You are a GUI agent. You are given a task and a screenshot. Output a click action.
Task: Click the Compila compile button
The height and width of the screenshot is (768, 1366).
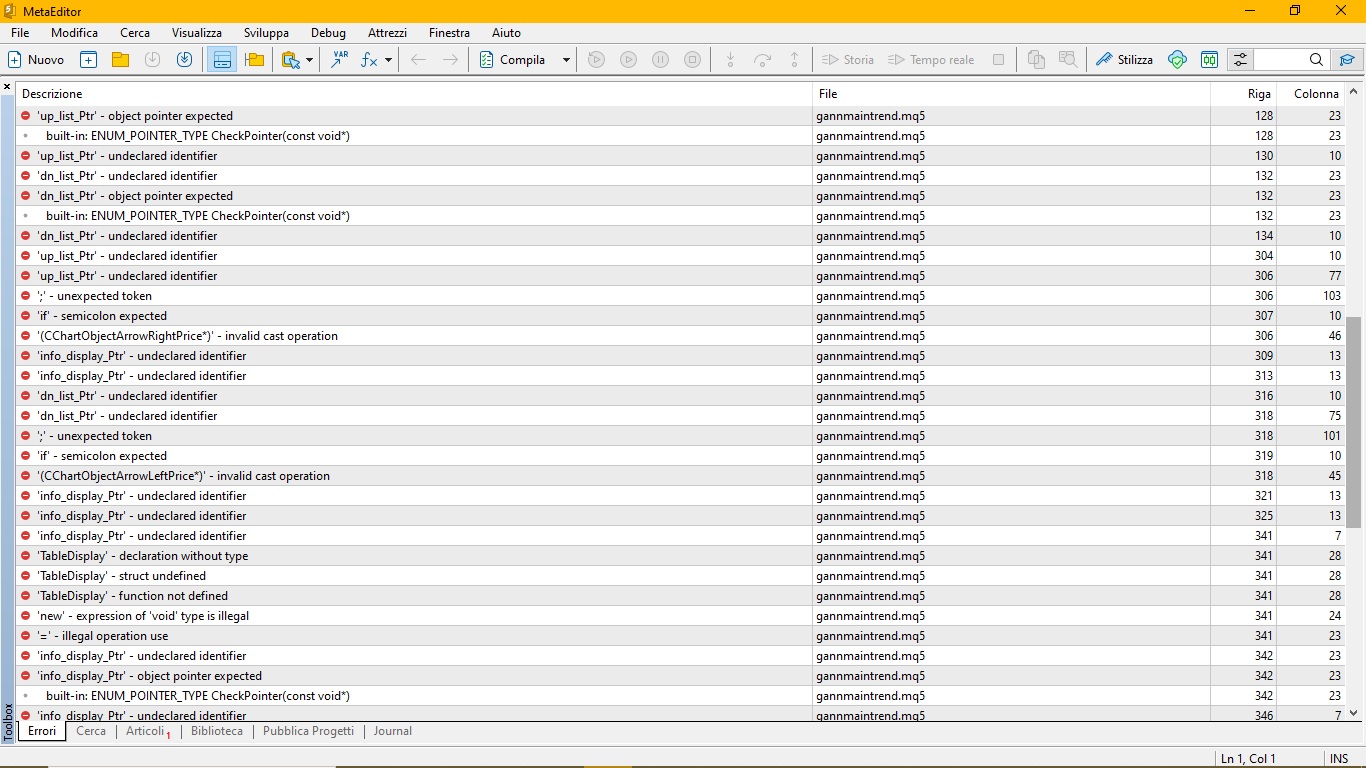coord(514,60)
